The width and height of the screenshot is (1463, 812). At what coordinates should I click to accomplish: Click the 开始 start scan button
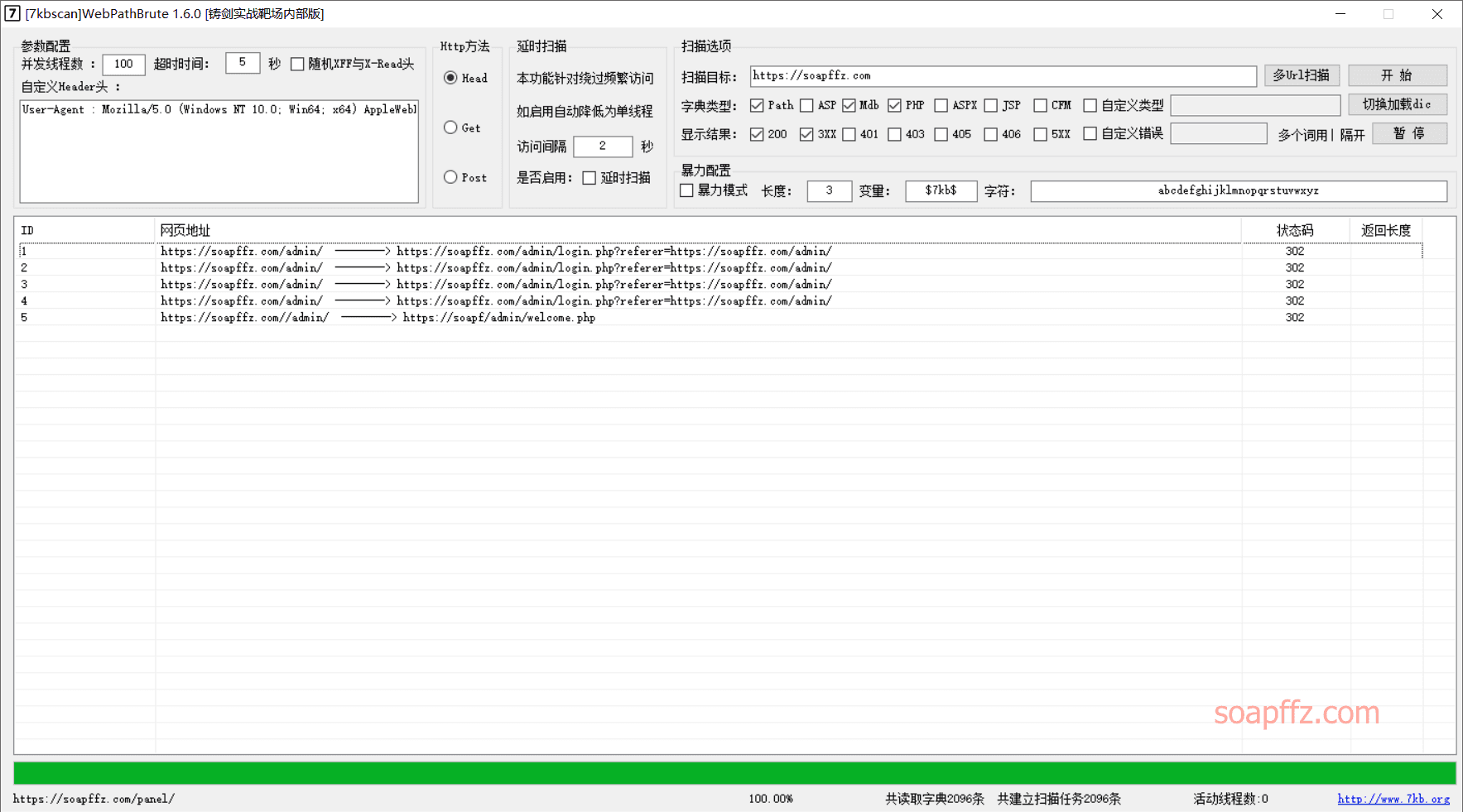pyautogui.click(x=1398, y=75)
